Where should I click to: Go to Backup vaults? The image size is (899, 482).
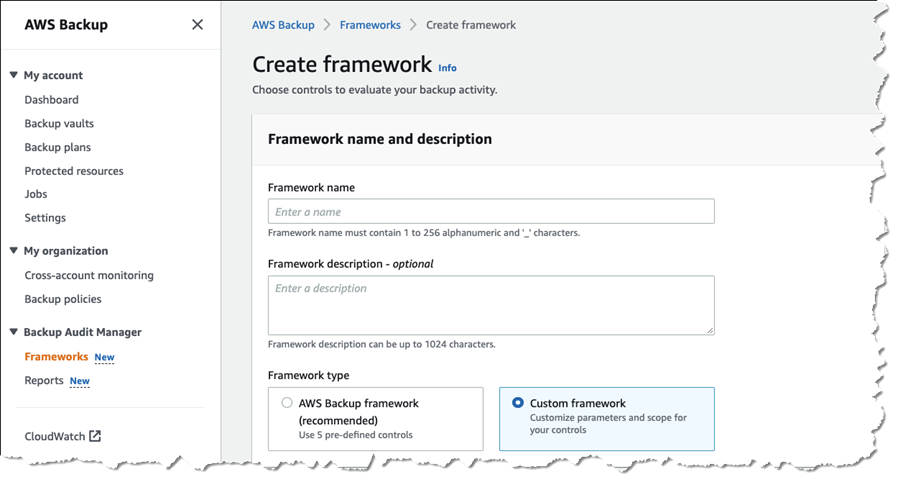[x=59, y=123]
